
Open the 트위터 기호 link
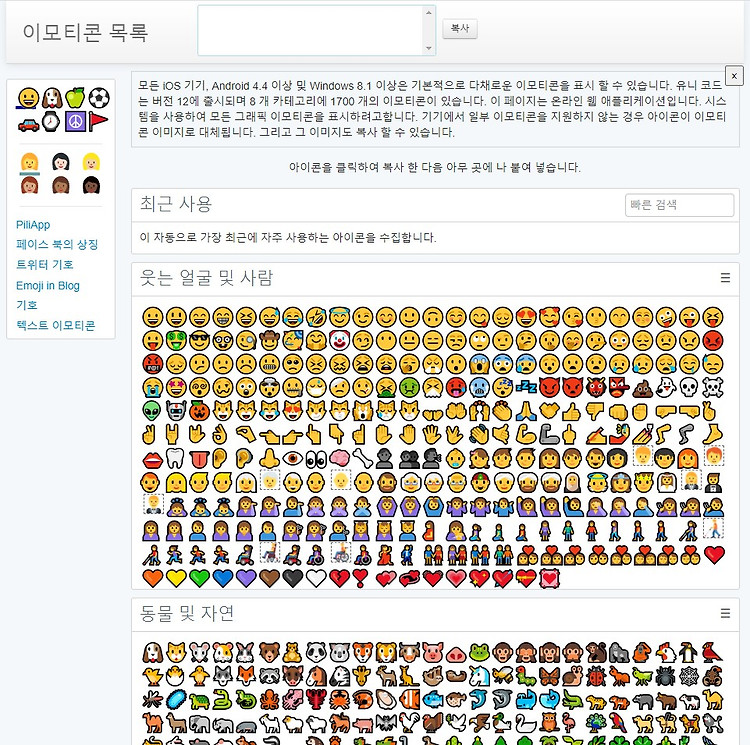coord(44,264)
